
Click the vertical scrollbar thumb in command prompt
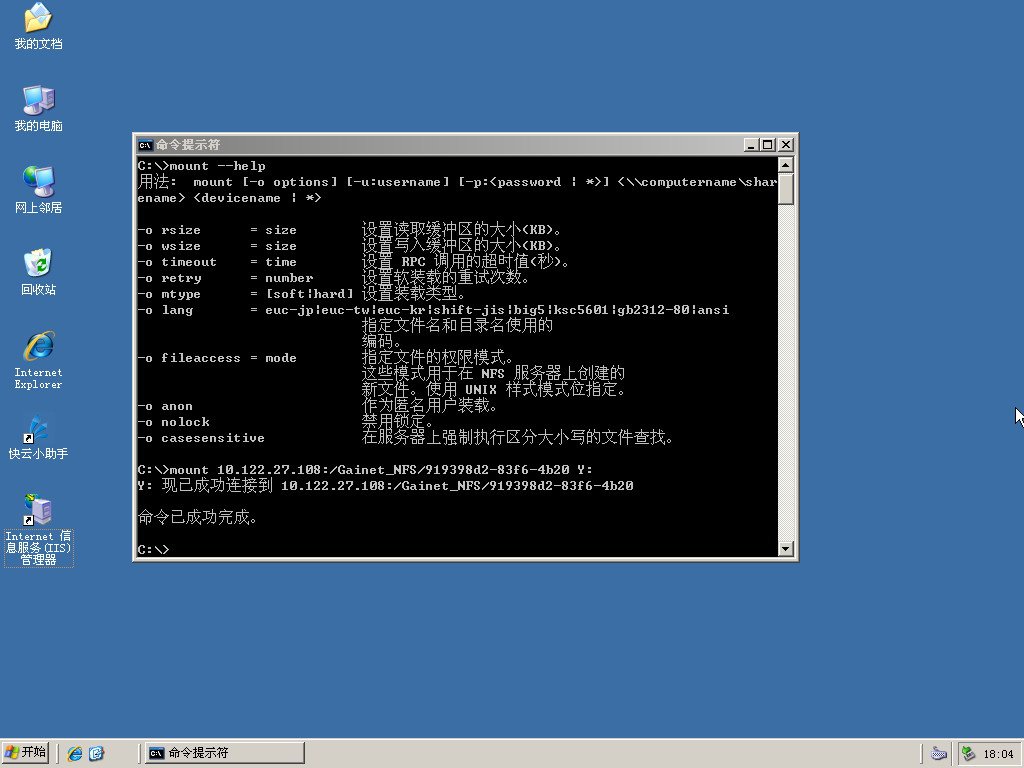(x=785, y=189)
